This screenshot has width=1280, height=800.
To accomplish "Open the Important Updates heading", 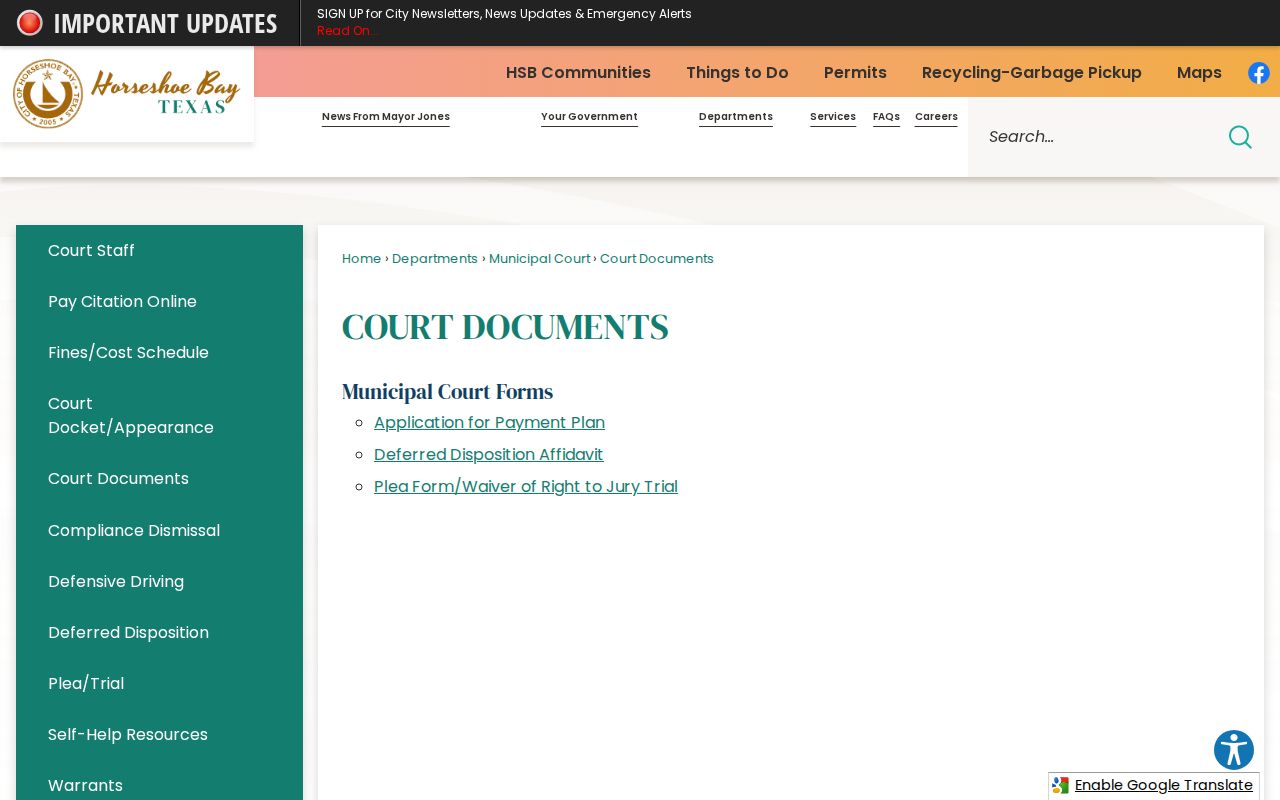I will tap(165, 23).
